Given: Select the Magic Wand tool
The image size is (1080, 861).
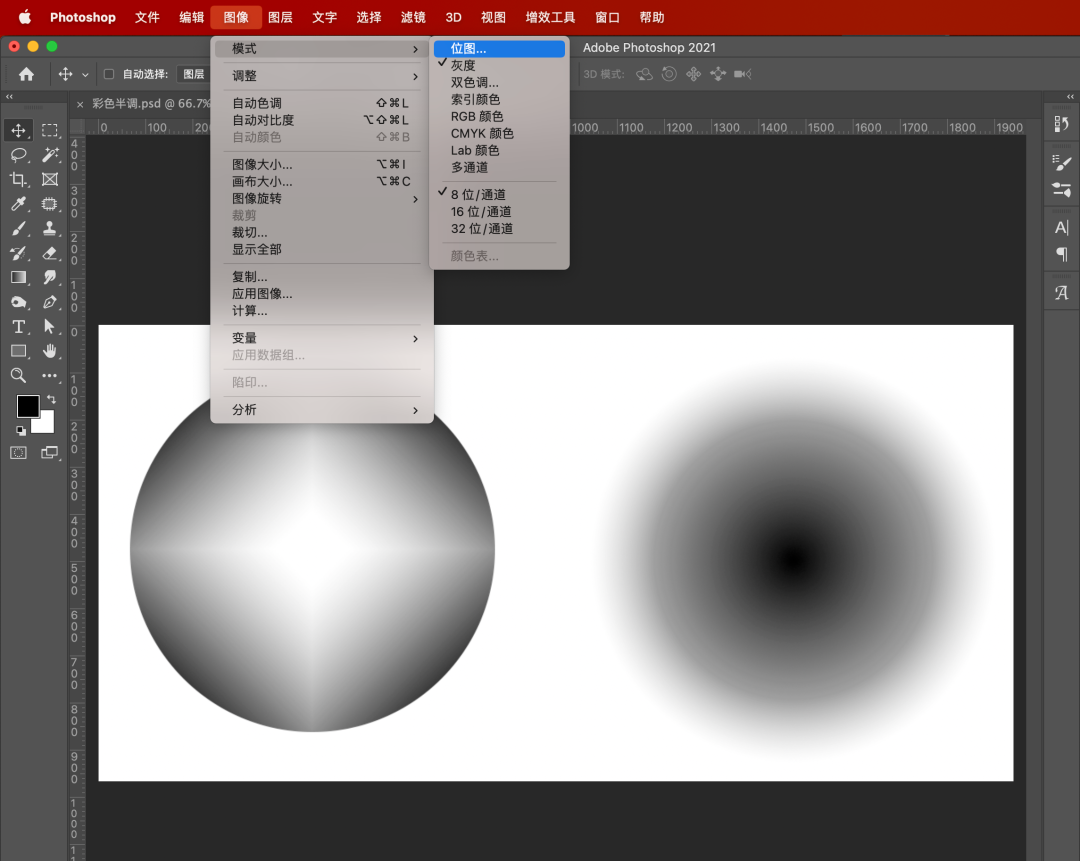Looking at the screenshot, I should 50,155.
